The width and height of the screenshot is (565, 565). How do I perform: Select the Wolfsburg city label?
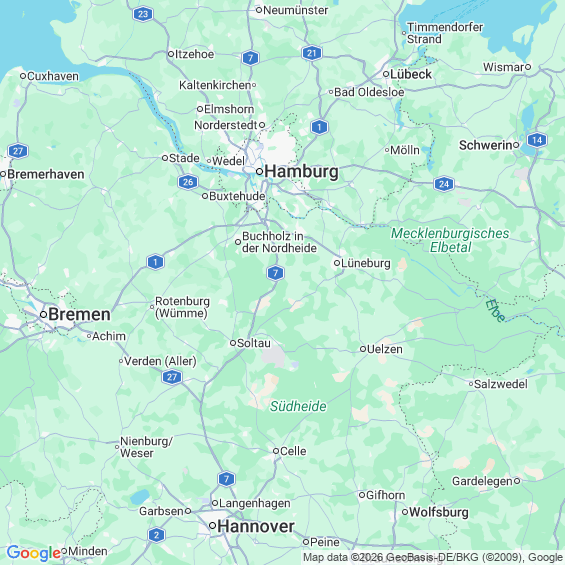439,512
